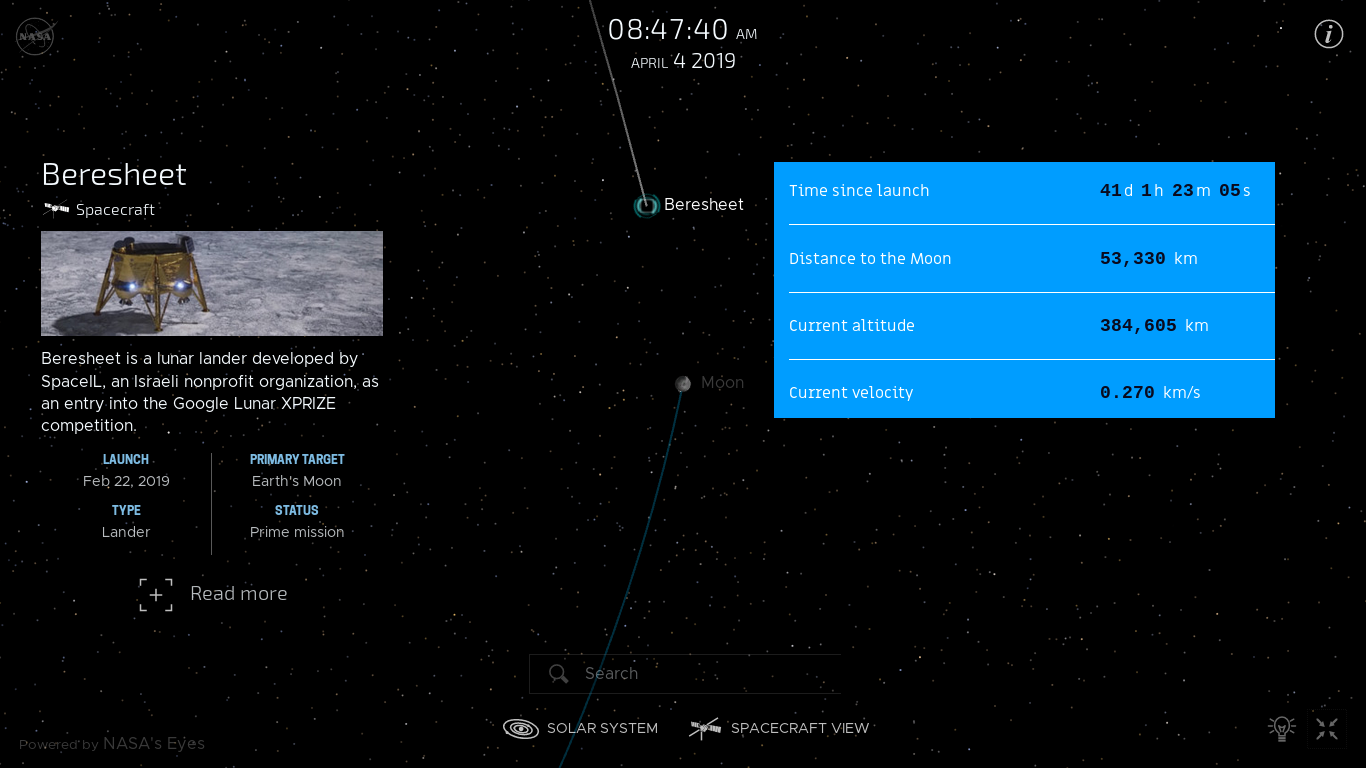Click the status Prime mission
The height and width of the screenshot is (768, 1366).
297,533
